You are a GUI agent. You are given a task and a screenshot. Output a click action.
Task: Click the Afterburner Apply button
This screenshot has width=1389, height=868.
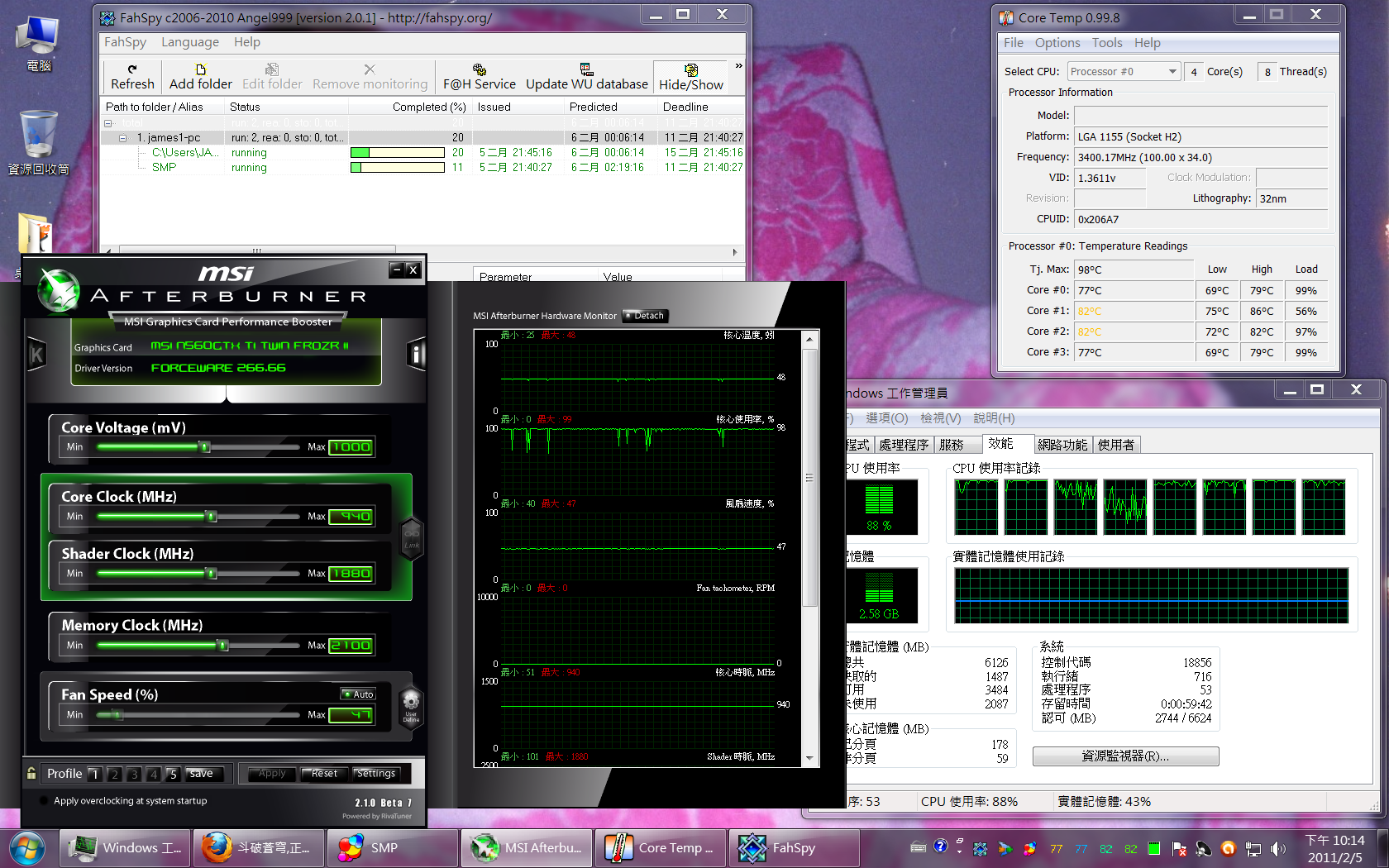coord(272,774)
